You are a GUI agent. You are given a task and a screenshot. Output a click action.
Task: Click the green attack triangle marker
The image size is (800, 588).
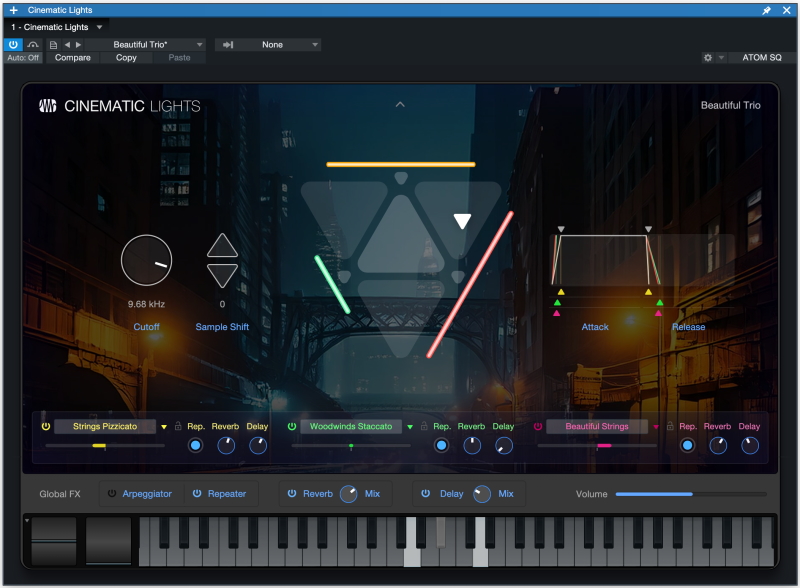(x=557, y=303)
